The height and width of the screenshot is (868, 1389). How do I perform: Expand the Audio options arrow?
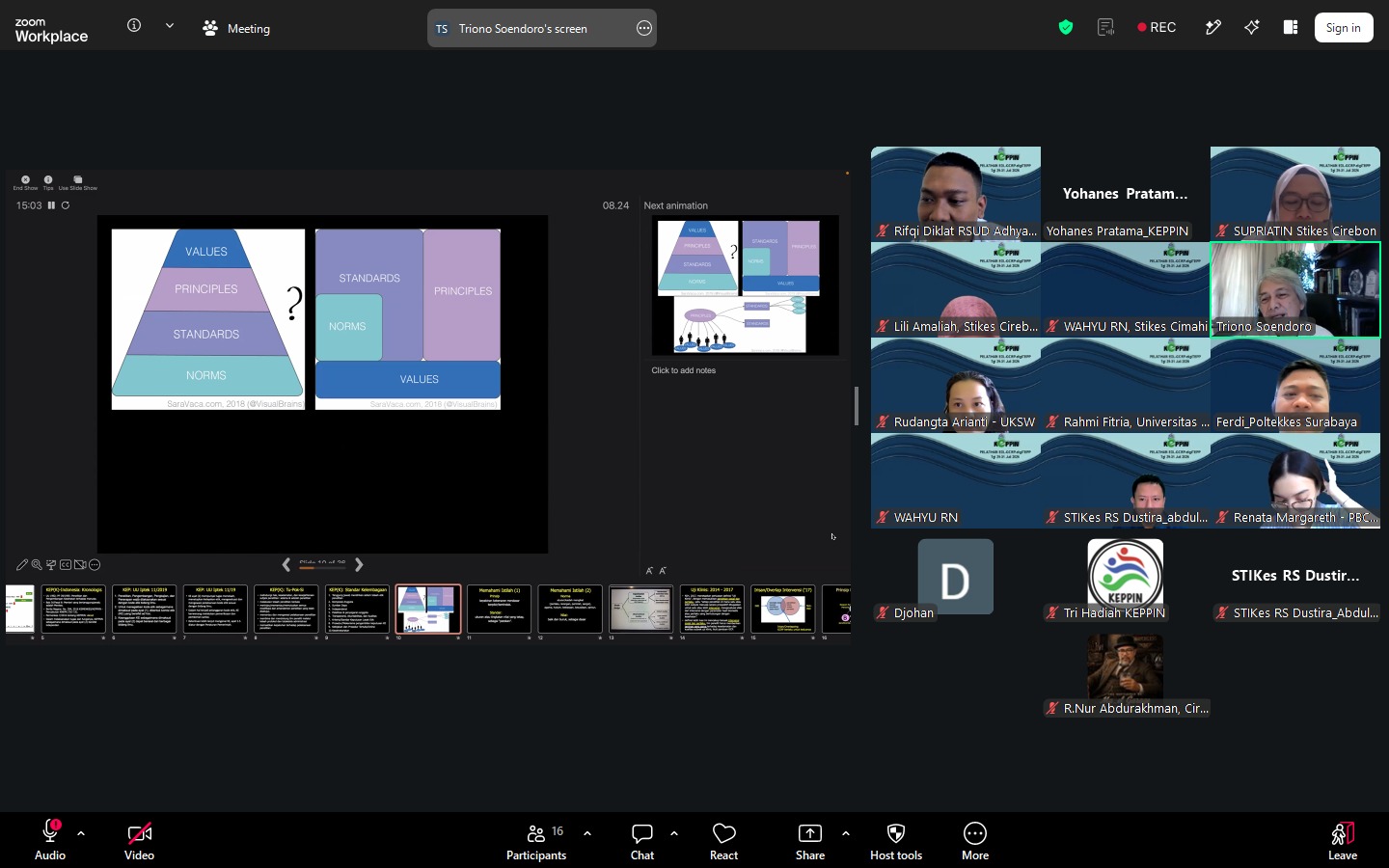click(x=81, y=833)
